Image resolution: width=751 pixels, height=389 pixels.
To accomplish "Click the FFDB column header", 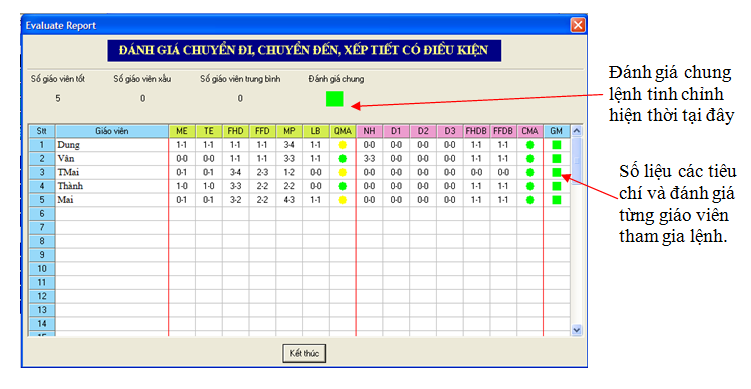I will pos(503,131).
